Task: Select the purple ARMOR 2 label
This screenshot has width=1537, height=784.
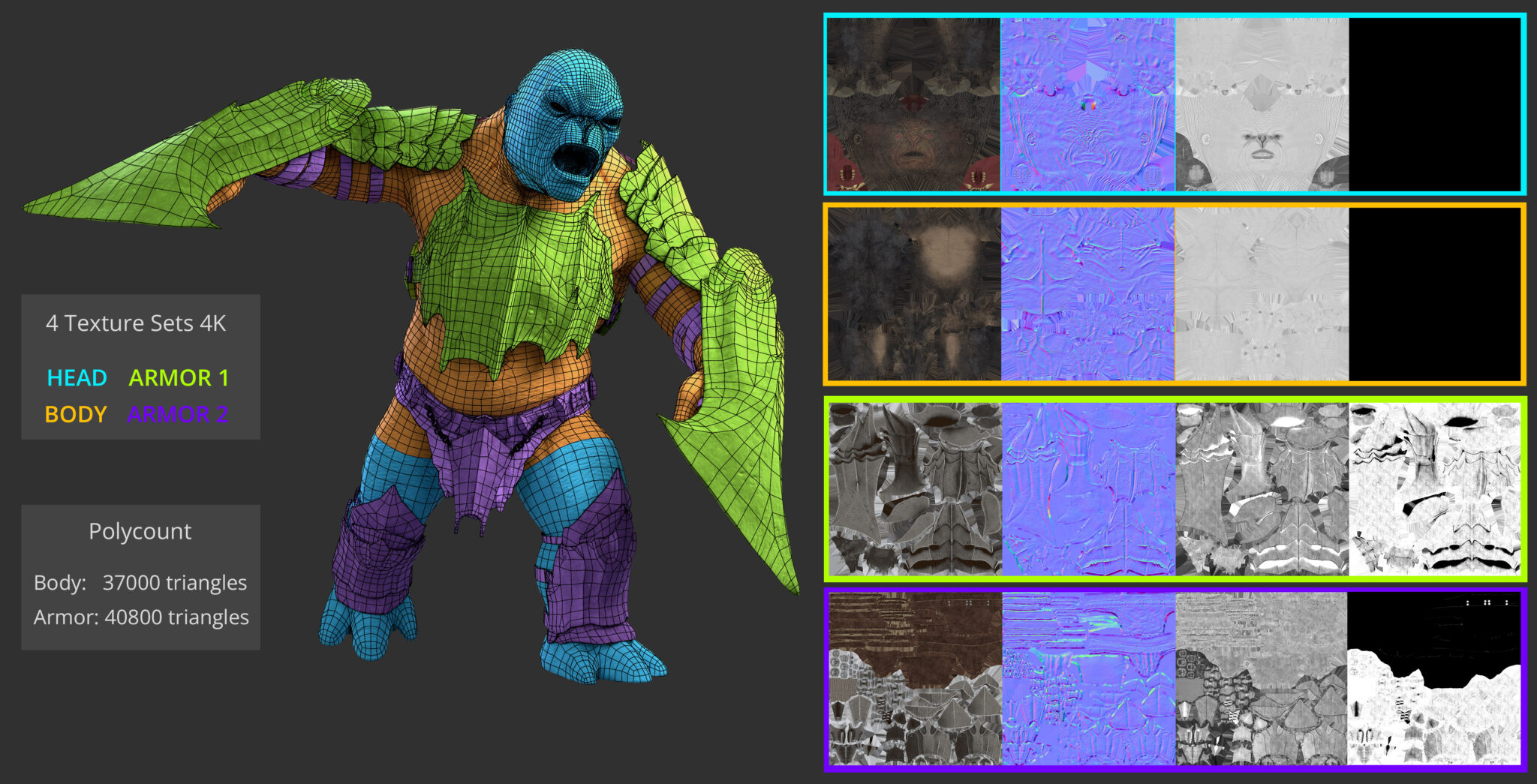Action: (x=178, y=414)
